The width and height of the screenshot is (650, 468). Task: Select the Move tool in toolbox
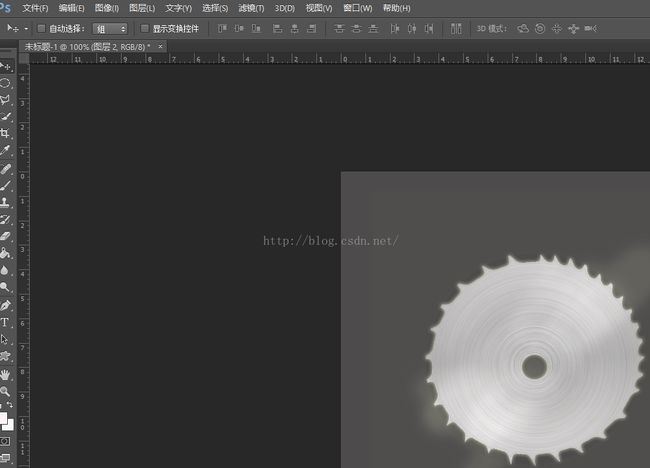(x=6, y=67)
